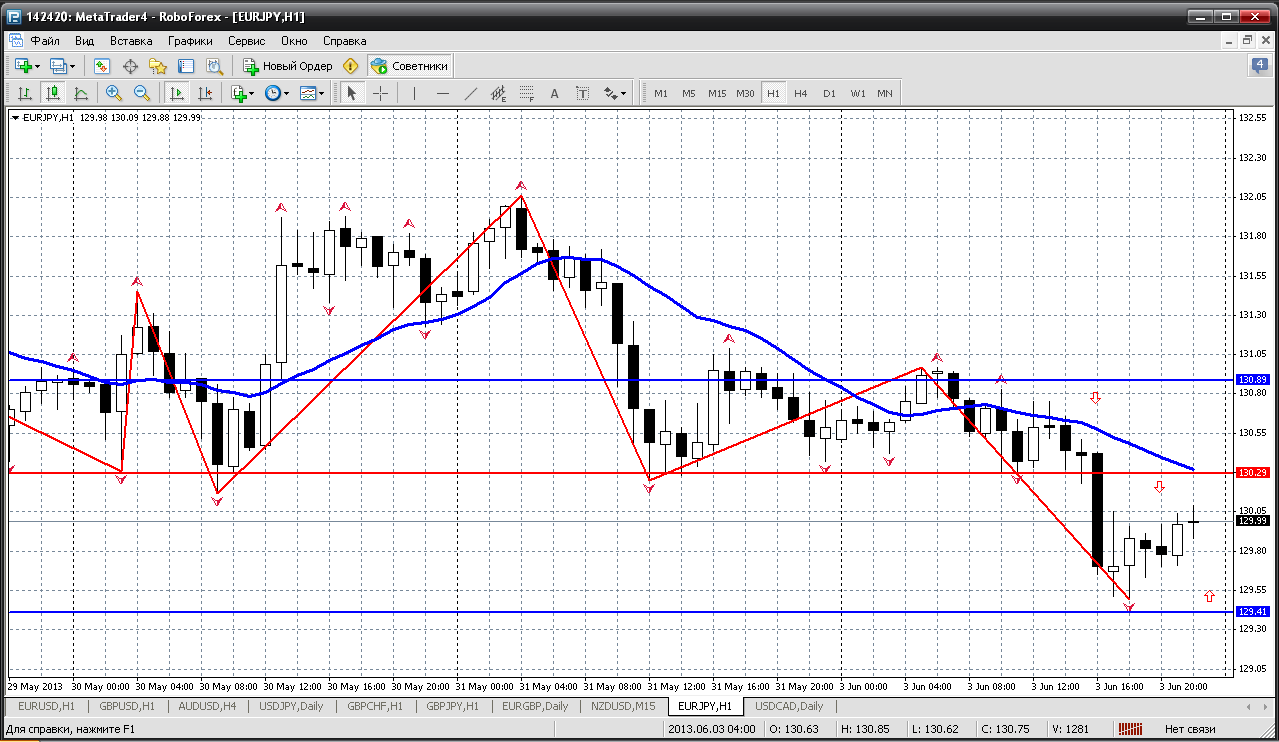This screenshot has width=1279, height=742.
Task: Toggle chart auto scroll
Action: click(x=177, y=93)
